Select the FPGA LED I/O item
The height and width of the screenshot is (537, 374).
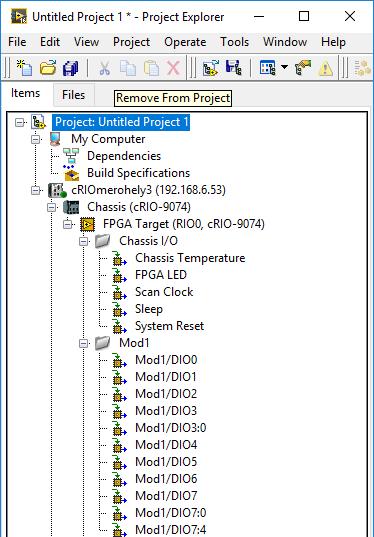point(161,275)
